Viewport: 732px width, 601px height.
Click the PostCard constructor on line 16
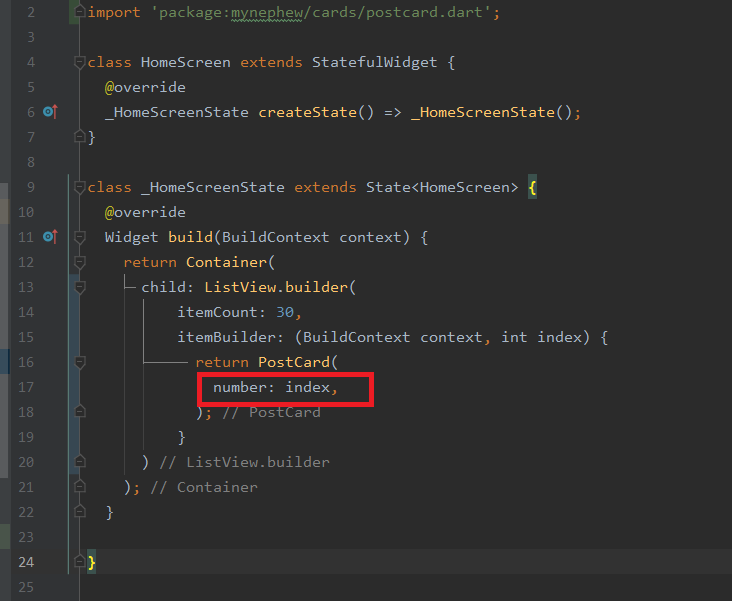pos(294,362)
